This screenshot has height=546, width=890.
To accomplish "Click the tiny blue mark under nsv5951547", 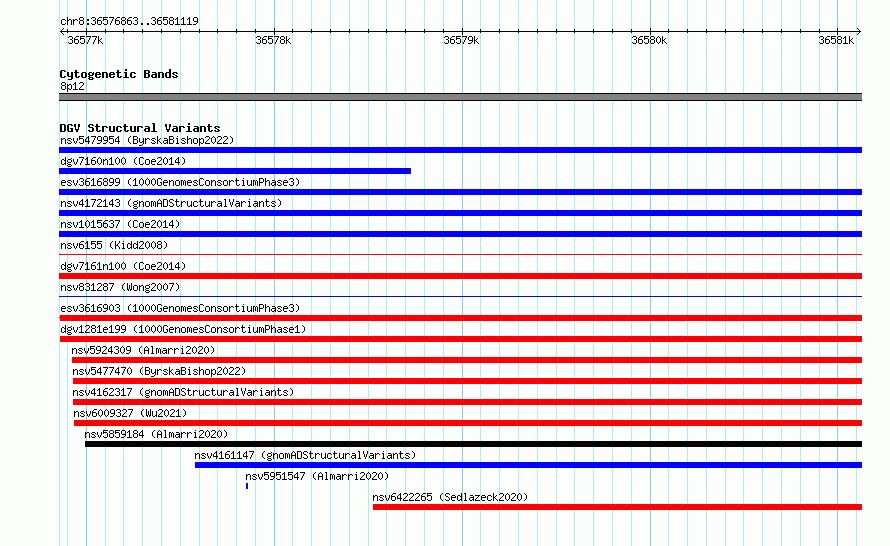I will pyautogui.click(x=247, y=486).
